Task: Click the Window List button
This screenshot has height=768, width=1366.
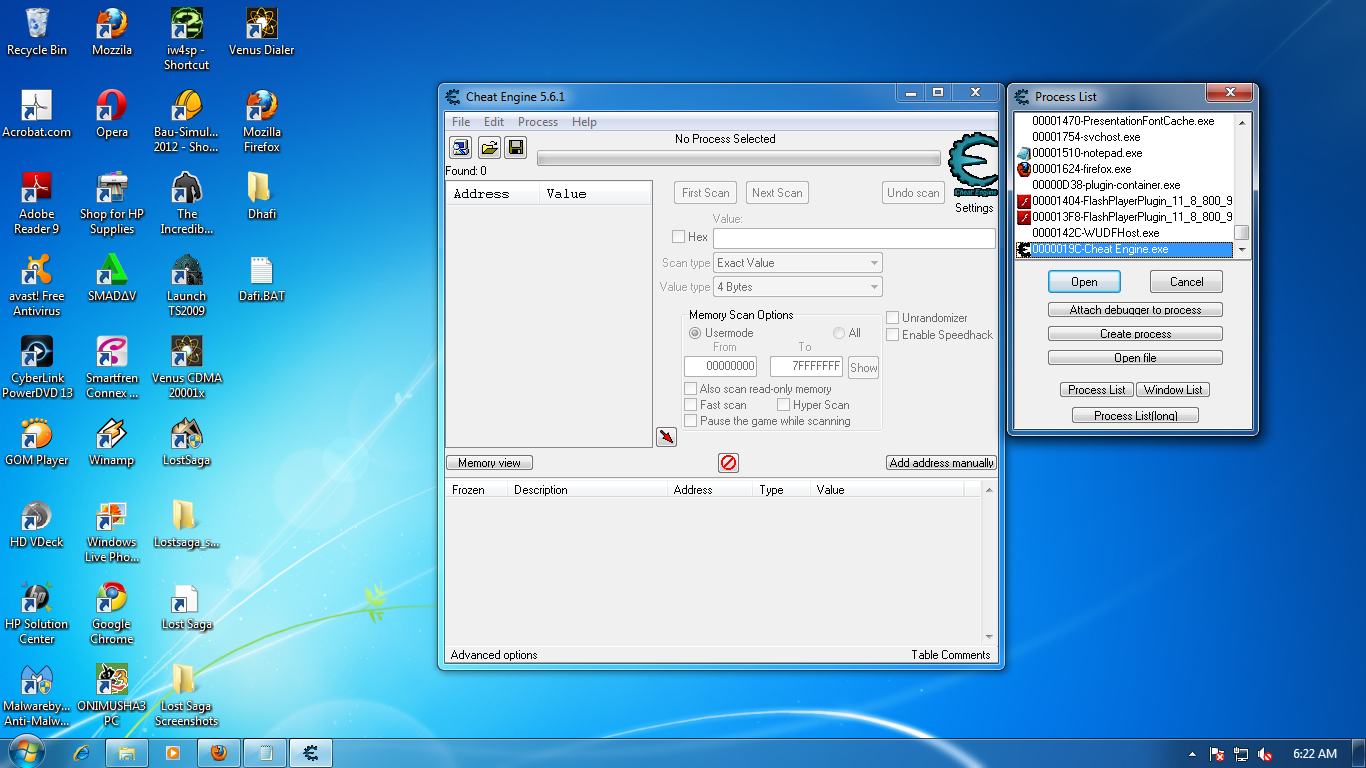Action: (1174, 390)
